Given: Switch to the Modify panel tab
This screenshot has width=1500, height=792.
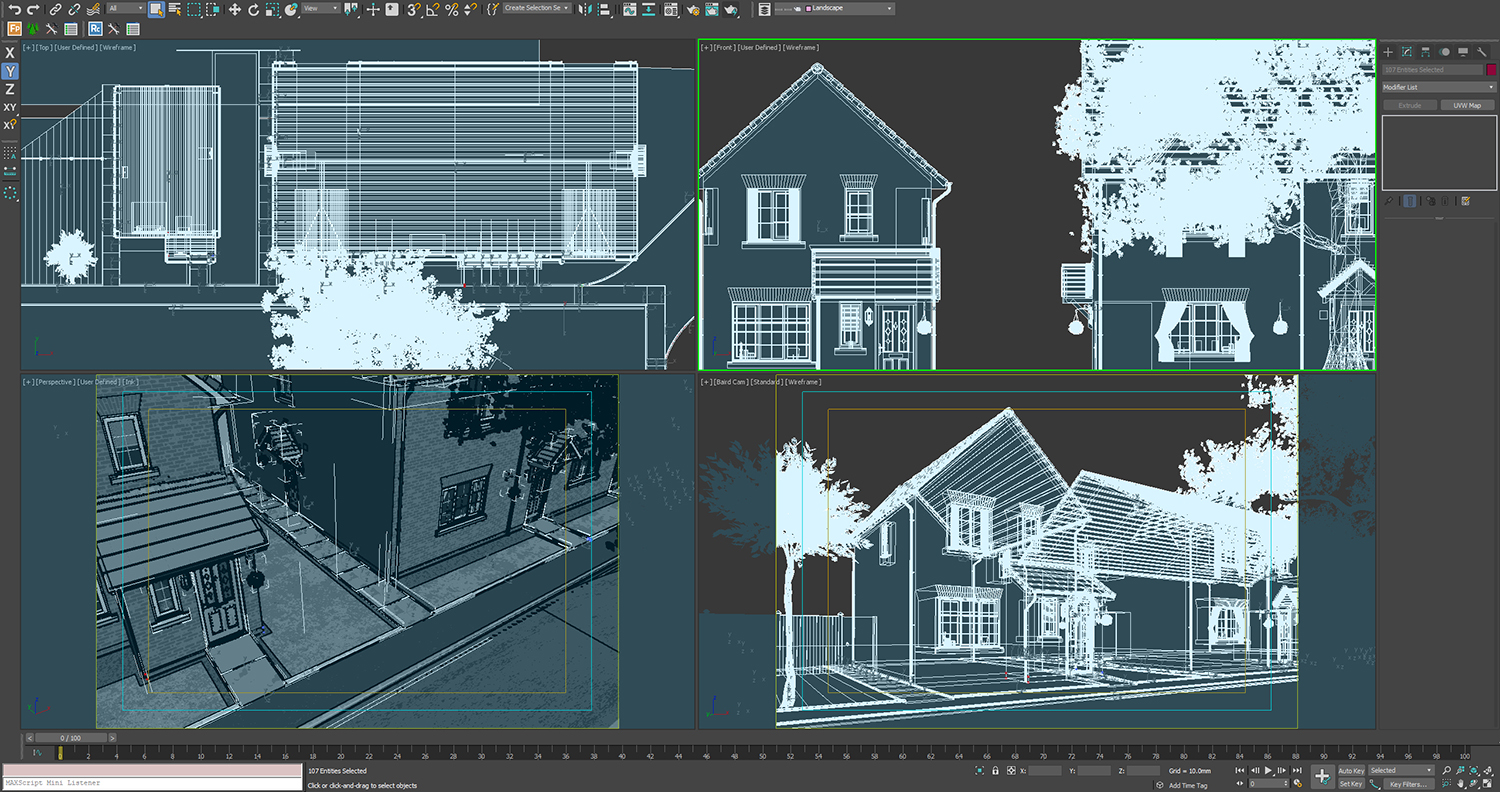Looking at the screenshot, I should (1407, 52).
